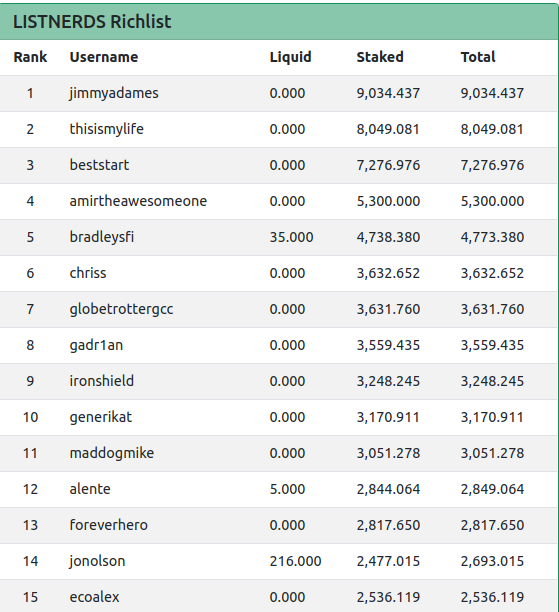This screenshot has height=612, width=559.
Task: Click staked value 5,300.000
Action: 388,201
